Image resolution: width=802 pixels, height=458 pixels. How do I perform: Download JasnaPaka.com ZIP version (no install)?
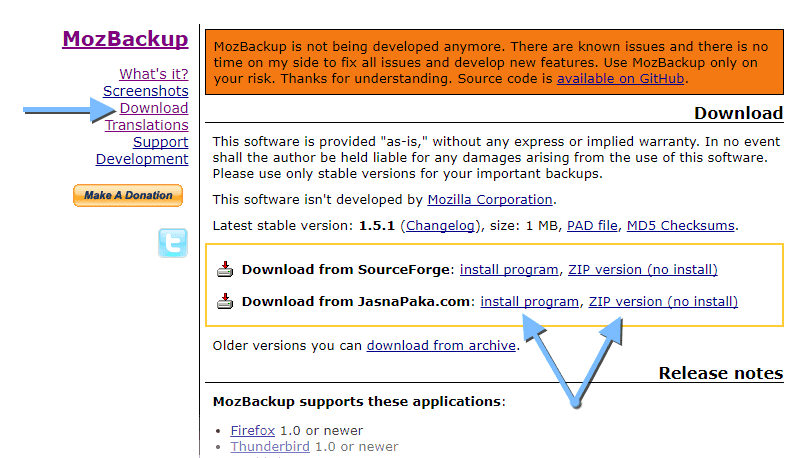tap(663, 302)
